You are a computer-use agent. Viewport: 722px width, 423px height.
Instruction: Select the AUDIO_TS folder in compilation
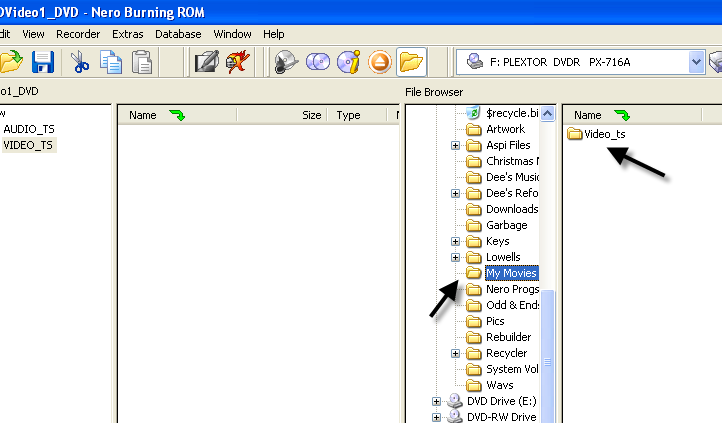(x=29, y=129)
